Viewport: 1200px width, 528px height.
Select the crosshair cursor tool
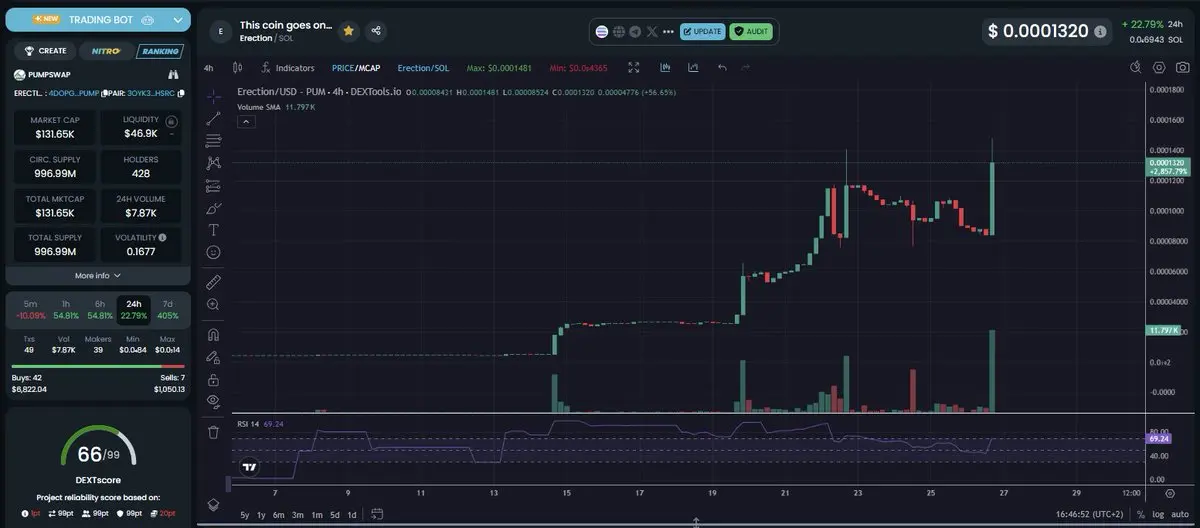point(213,96)
